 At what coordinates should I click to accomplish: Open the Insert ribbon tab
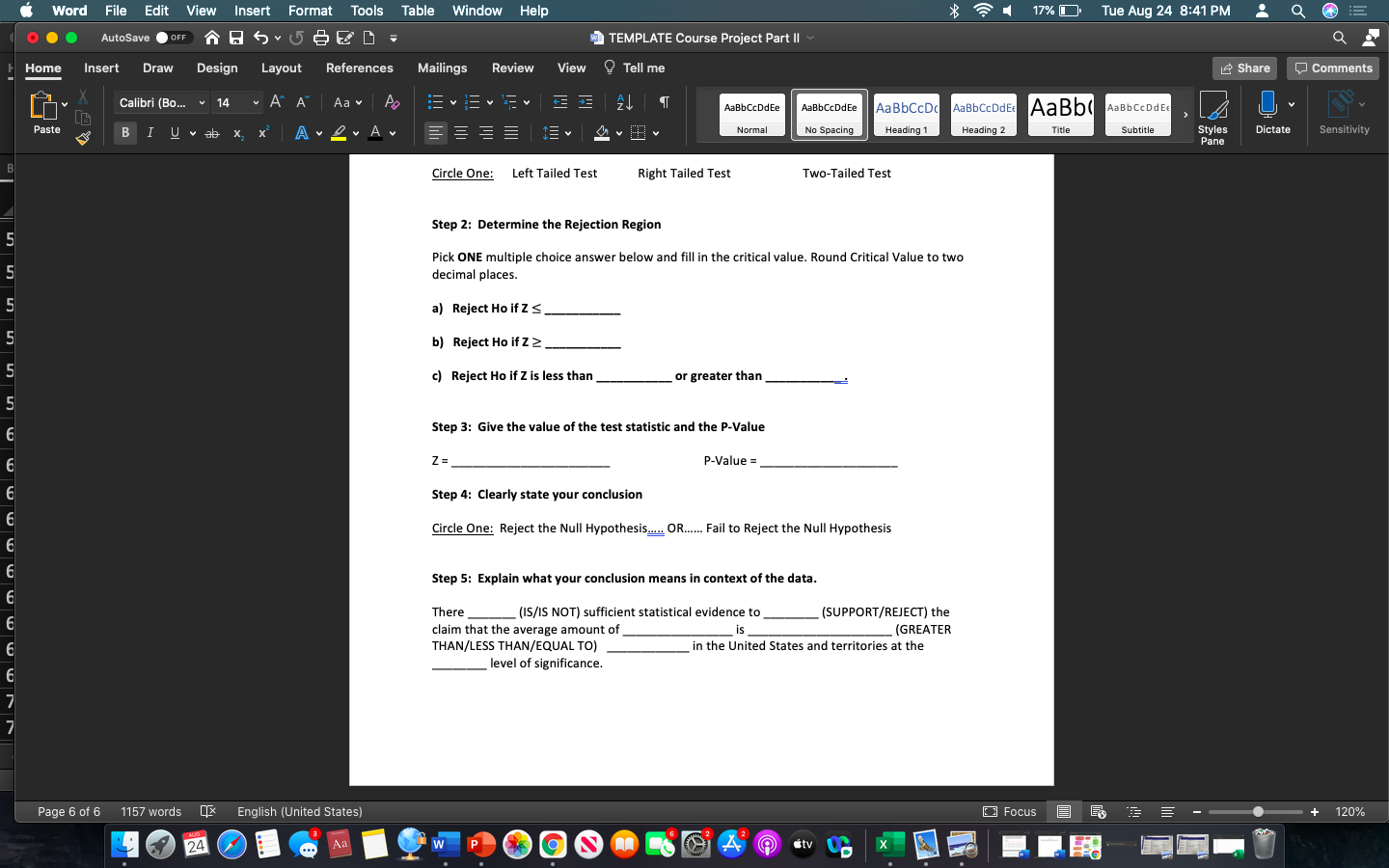(101, 68)
